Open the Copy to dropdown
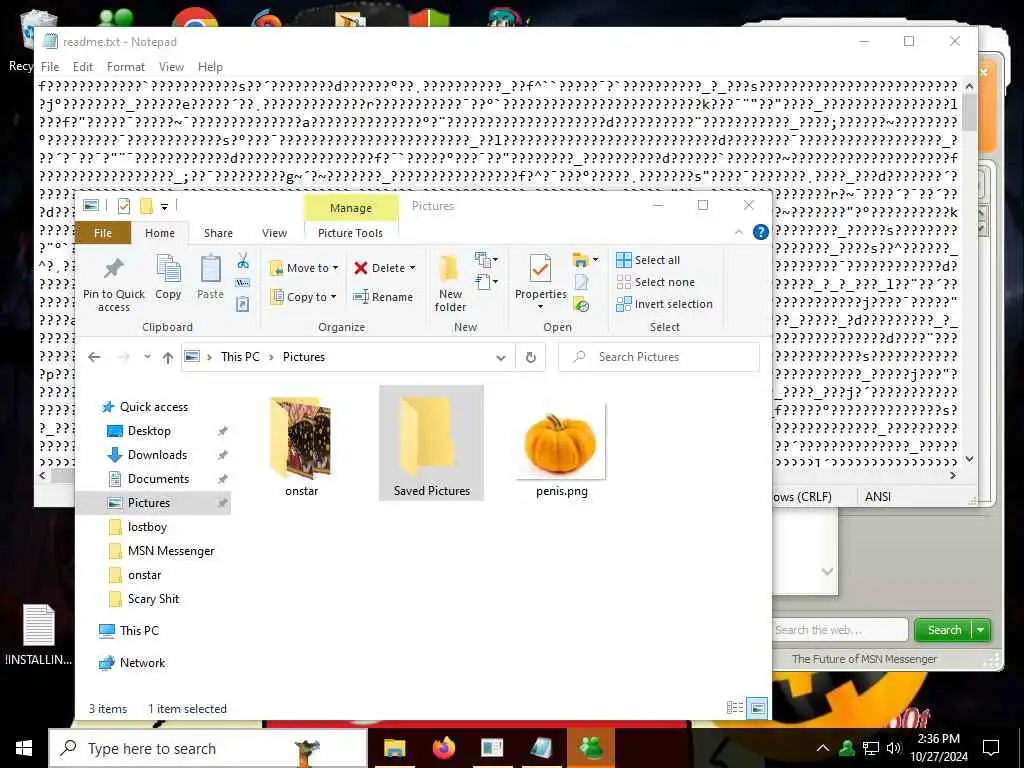This screenshot has height=768, width=1024. [304, 296]
